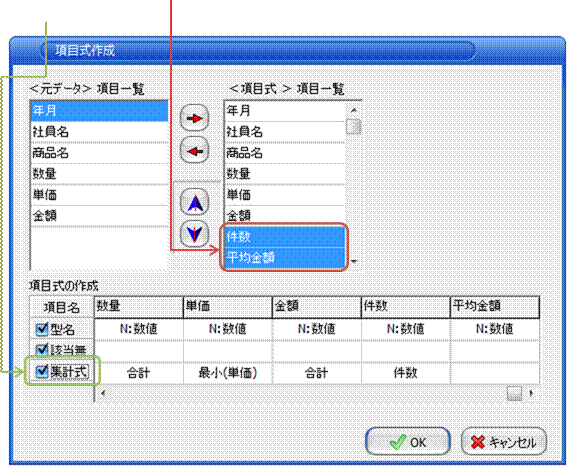Viewport: 568px width, 466px height.
Task: Click the 項目式 list scrollbar thumb
Action: coord(353,127)
